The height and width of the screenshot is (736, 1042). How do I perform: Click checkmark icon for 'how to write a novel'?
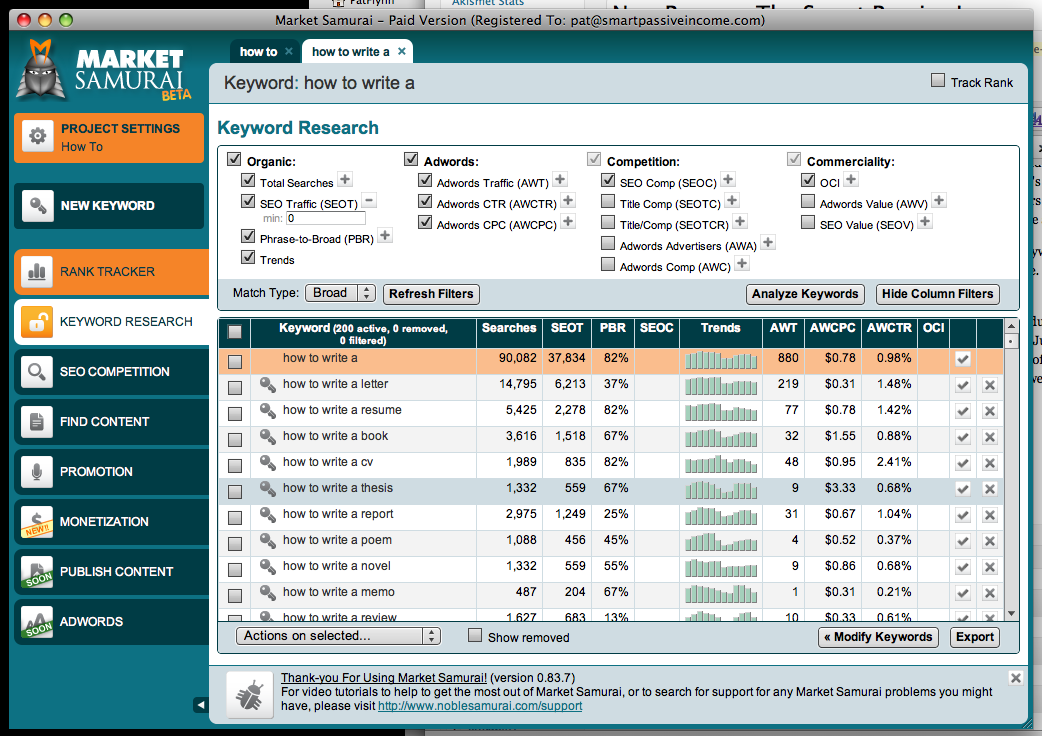[x=963, y=567]
